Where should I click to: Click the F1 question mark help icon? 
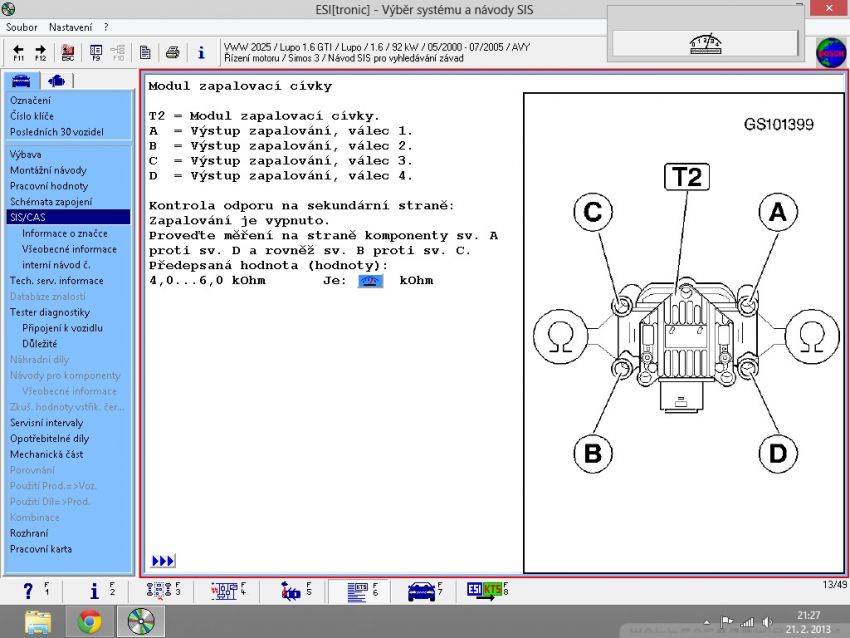click(28, 591)
